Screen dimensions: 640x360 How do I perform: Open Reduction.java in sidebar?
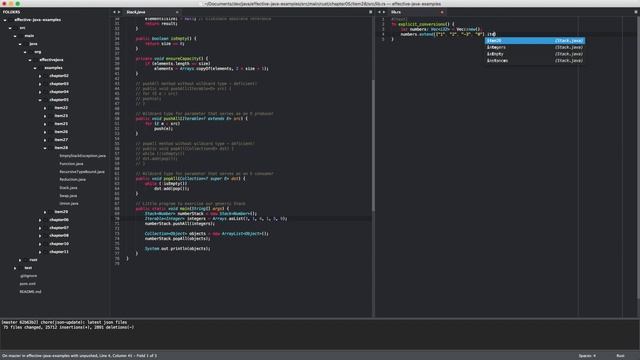tap(72, 180)
